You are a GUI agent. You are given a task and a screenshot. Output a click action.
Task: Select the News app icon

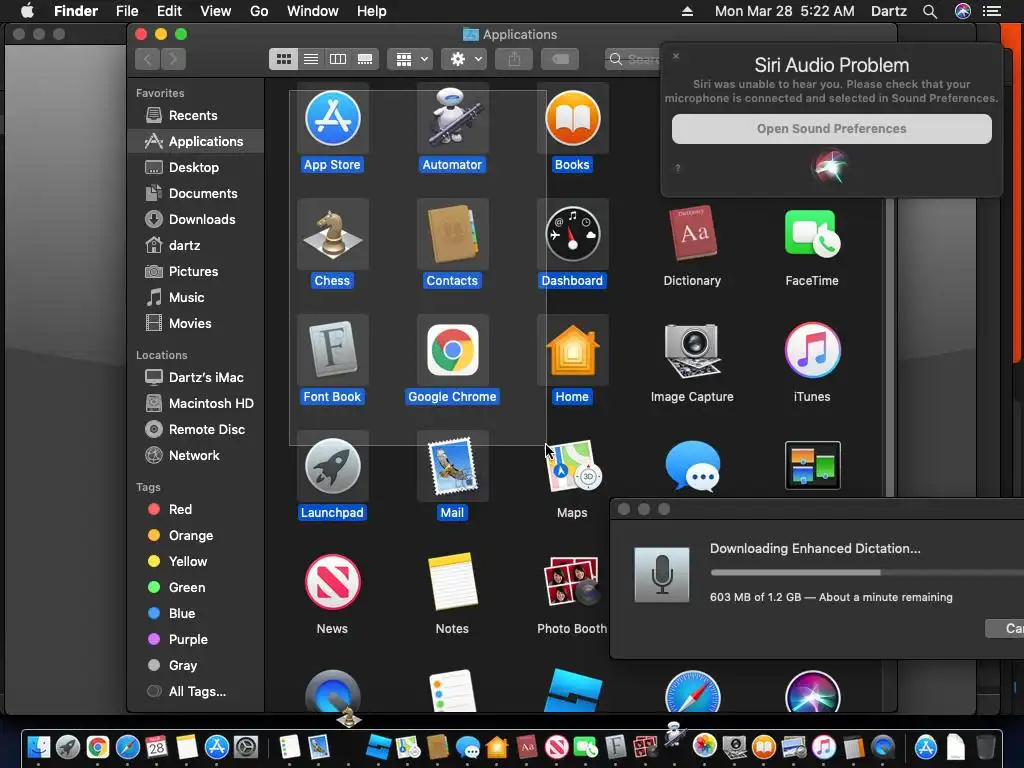[332, 582]
